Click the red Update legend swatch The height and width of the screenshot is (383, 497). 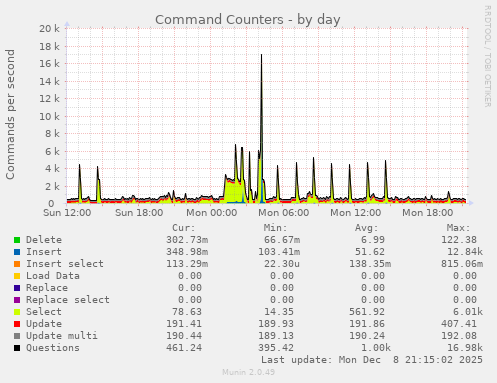point(17,324)
